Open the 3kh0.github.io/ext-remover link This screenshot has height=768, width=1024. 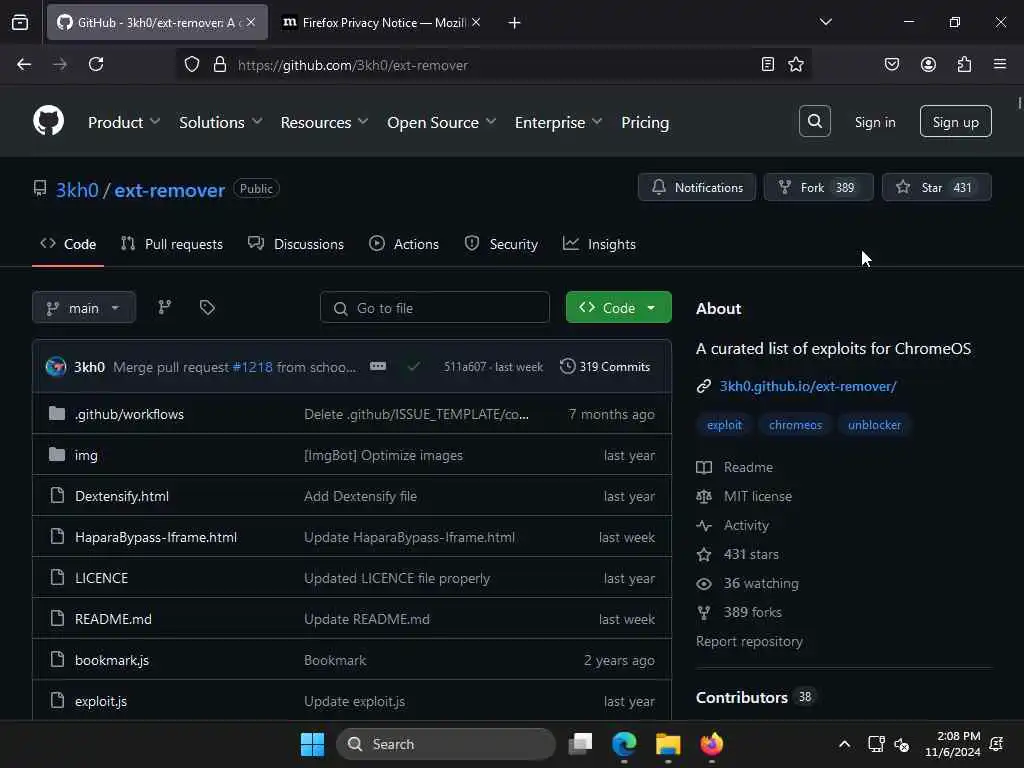[808, 386]
